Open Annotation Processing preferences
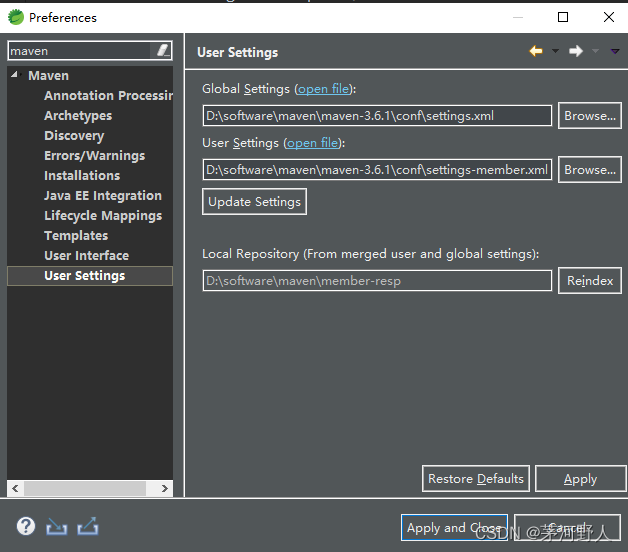Image resolution: width=628 pixels, height=552 pixels. point(109,96)
